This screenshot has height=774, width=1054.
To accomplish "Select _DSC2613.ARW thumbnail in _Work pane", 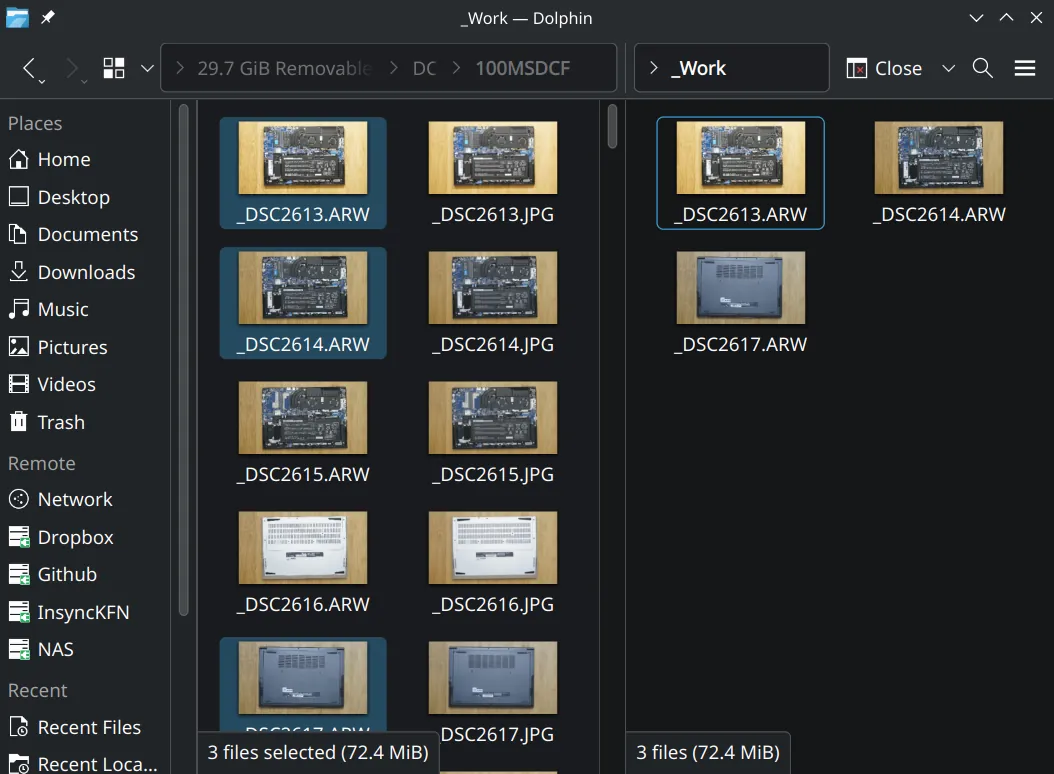I will coord(740,157).
